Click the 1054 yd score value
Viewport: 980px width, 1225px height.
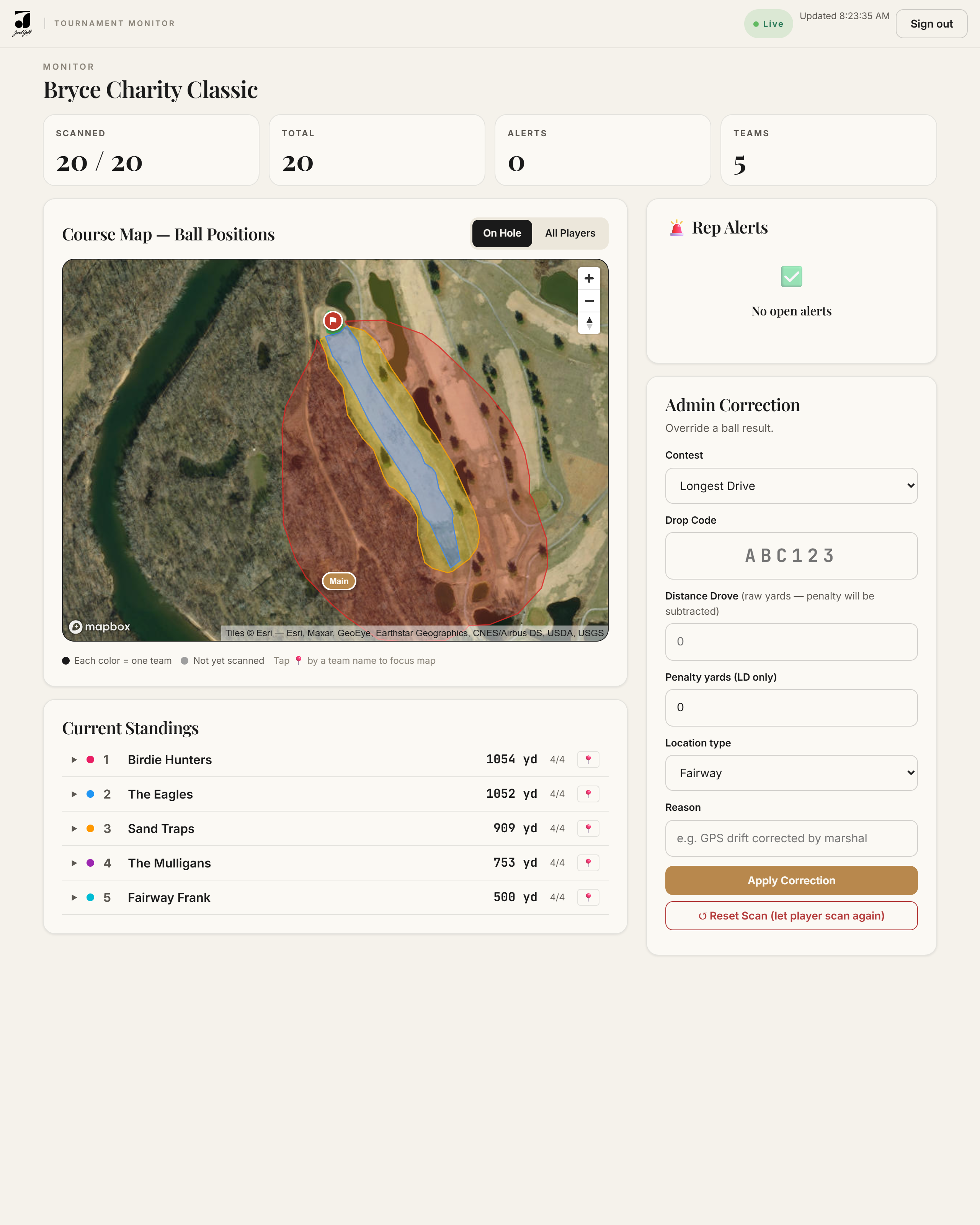click(x=511, y=759)
